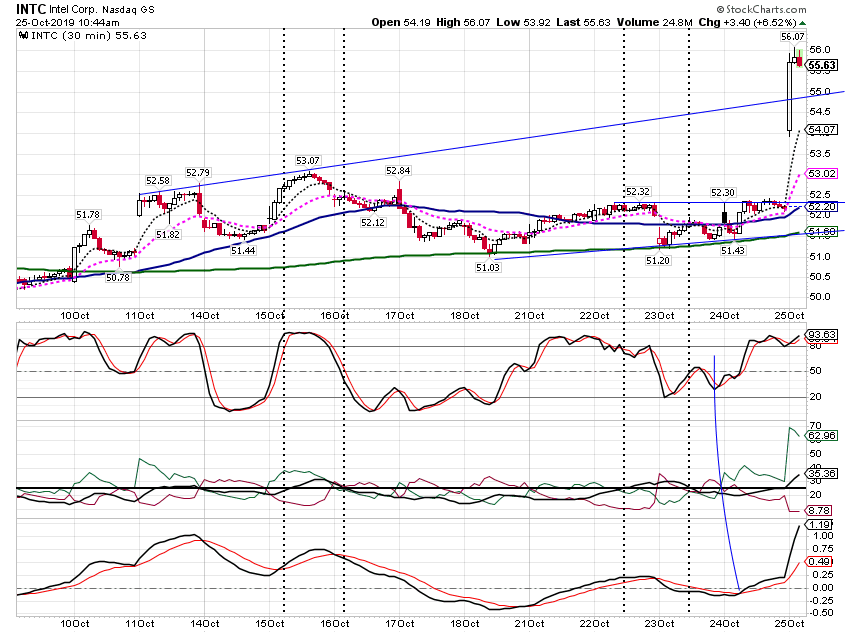Click the Intel Corp. company name

click(x=73, y=10)
